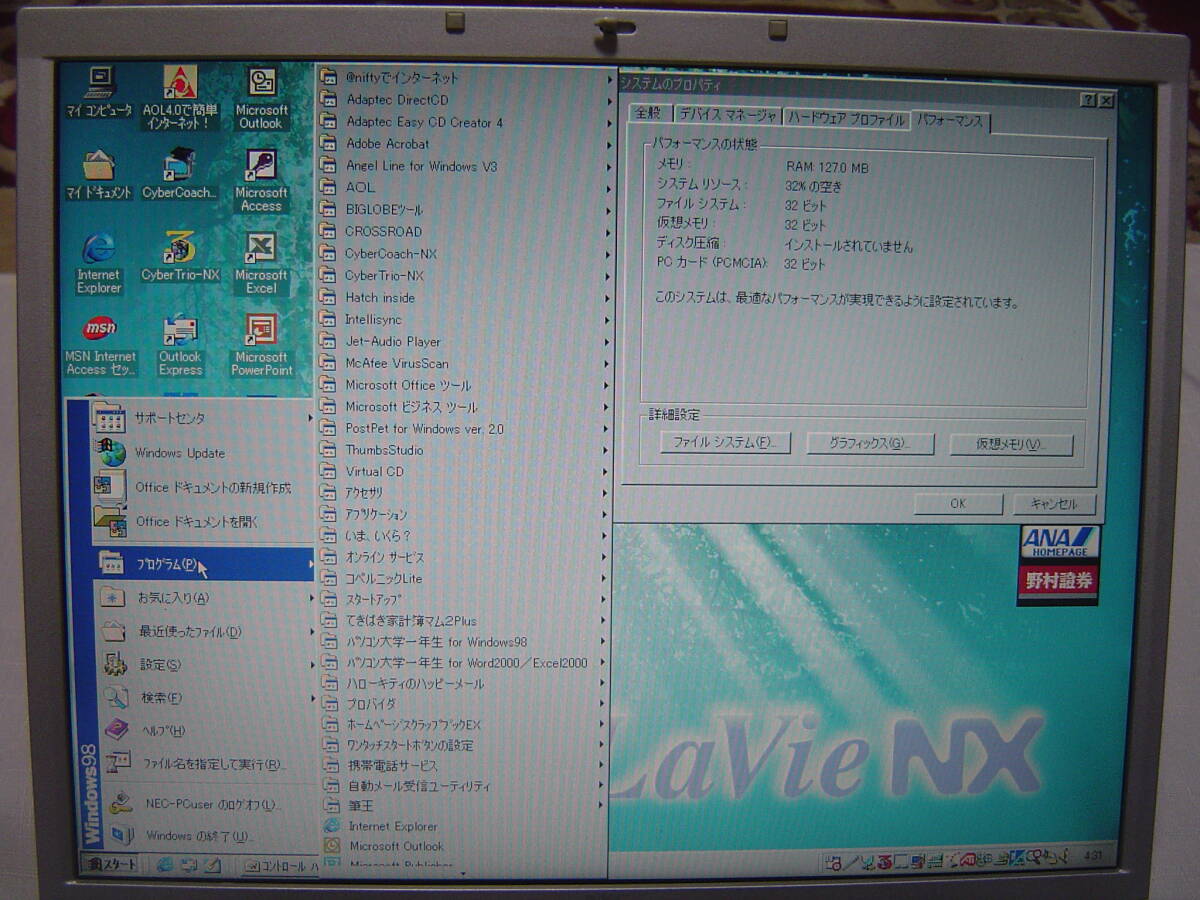This screenshot has height=900, width=1200.
Task: Open CyberTrio-NX desktop icon
Action: [x=180, y=258]
